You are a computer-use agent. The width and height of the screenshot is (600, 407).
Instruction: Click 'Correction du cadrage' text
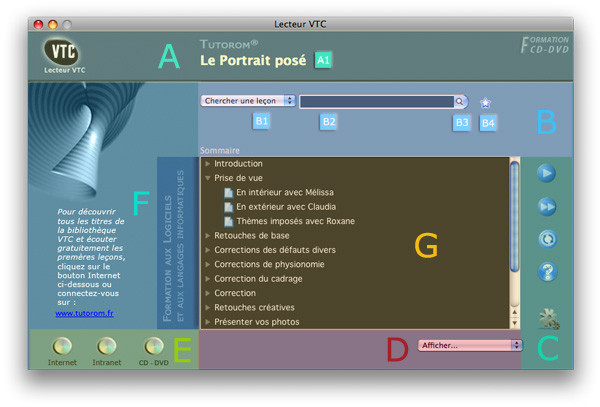click(x=258, y=279)
